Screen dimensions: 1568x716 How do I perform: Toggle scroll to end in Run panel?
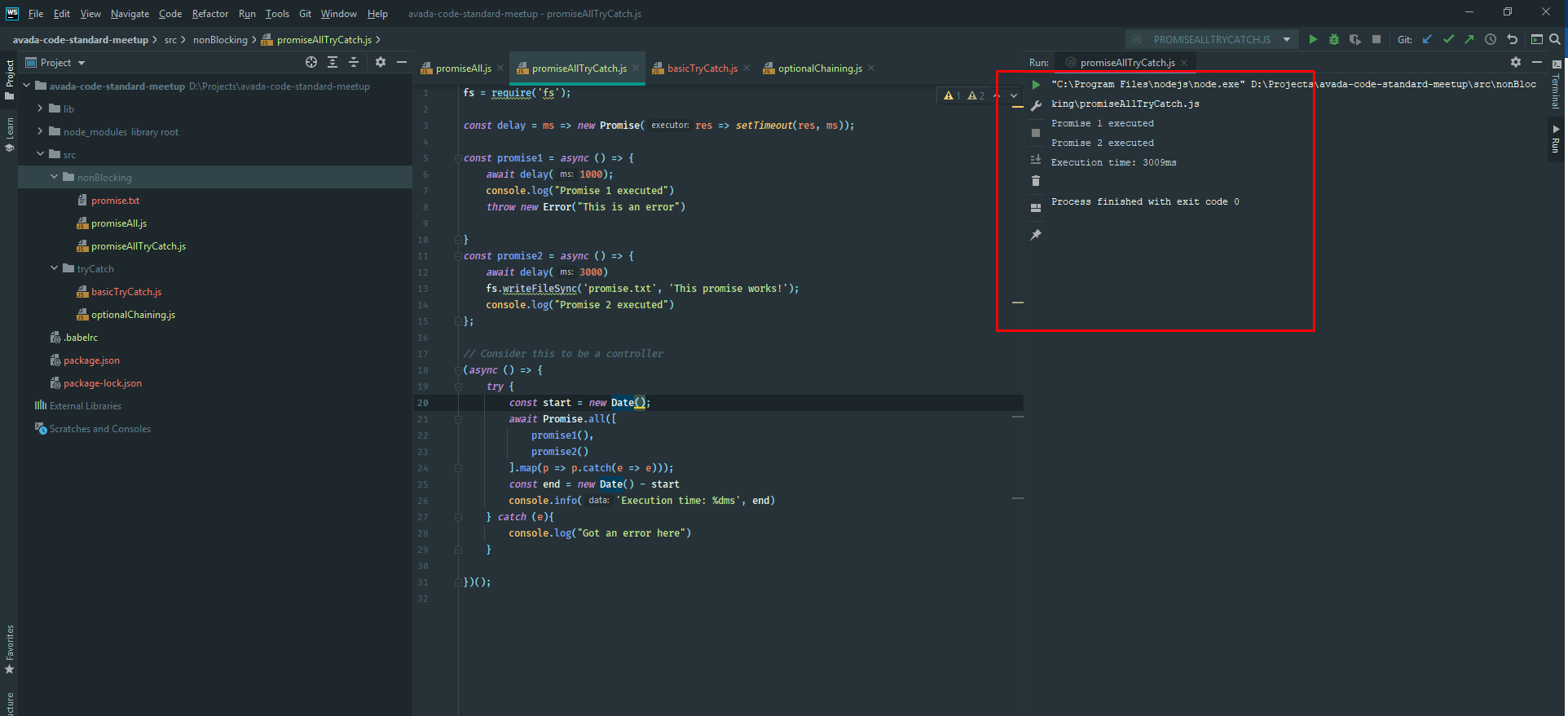coord(1036,160)
